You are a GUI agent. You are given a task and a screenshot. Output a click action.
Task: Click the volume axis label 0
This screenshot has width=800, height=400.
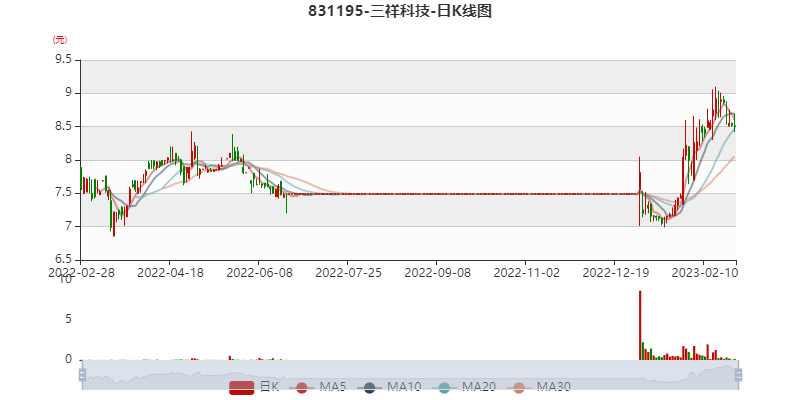point(69,360)
